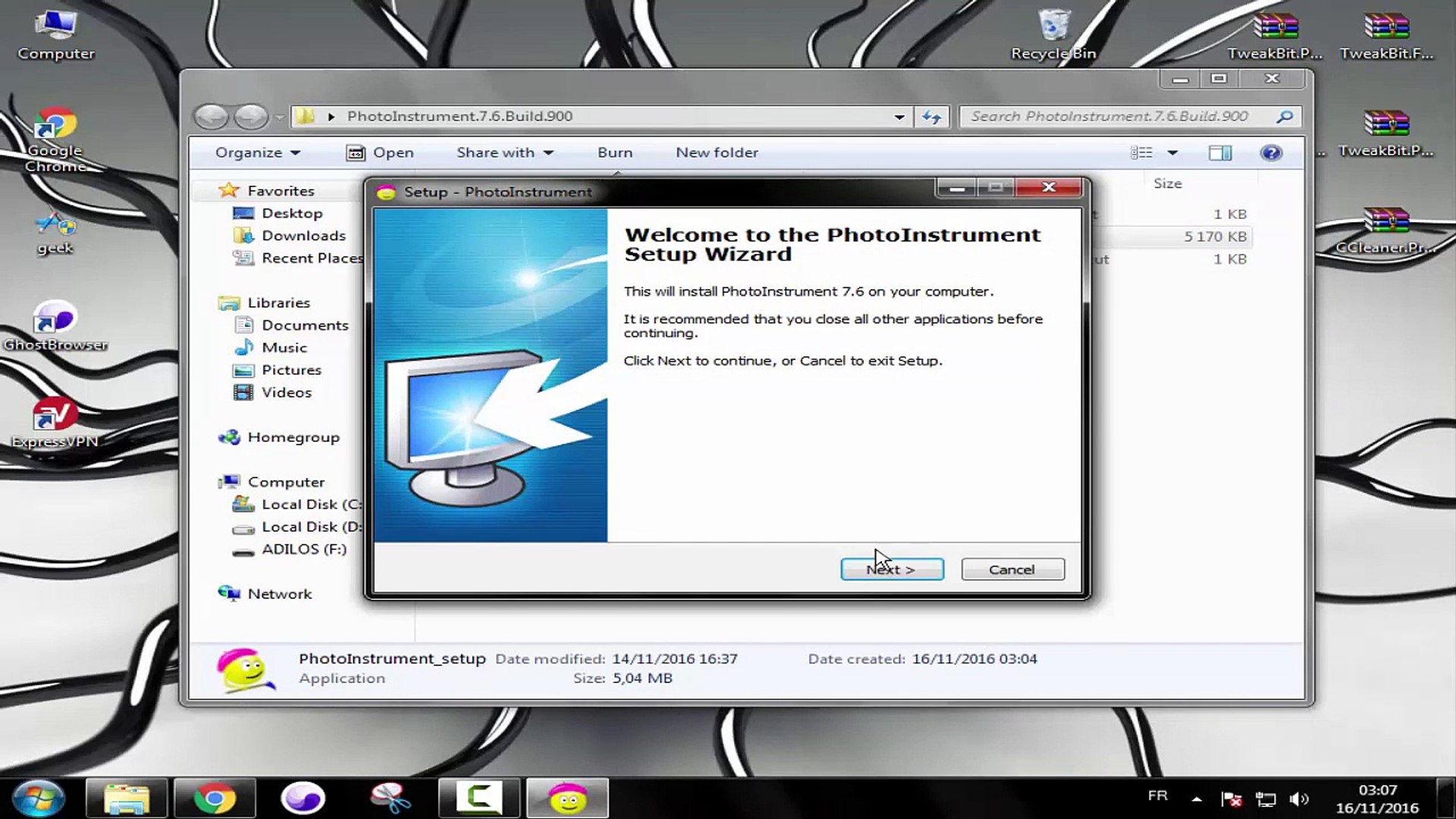Open the Computer desktop icon
1456x819 pixels.
point(56,36)
